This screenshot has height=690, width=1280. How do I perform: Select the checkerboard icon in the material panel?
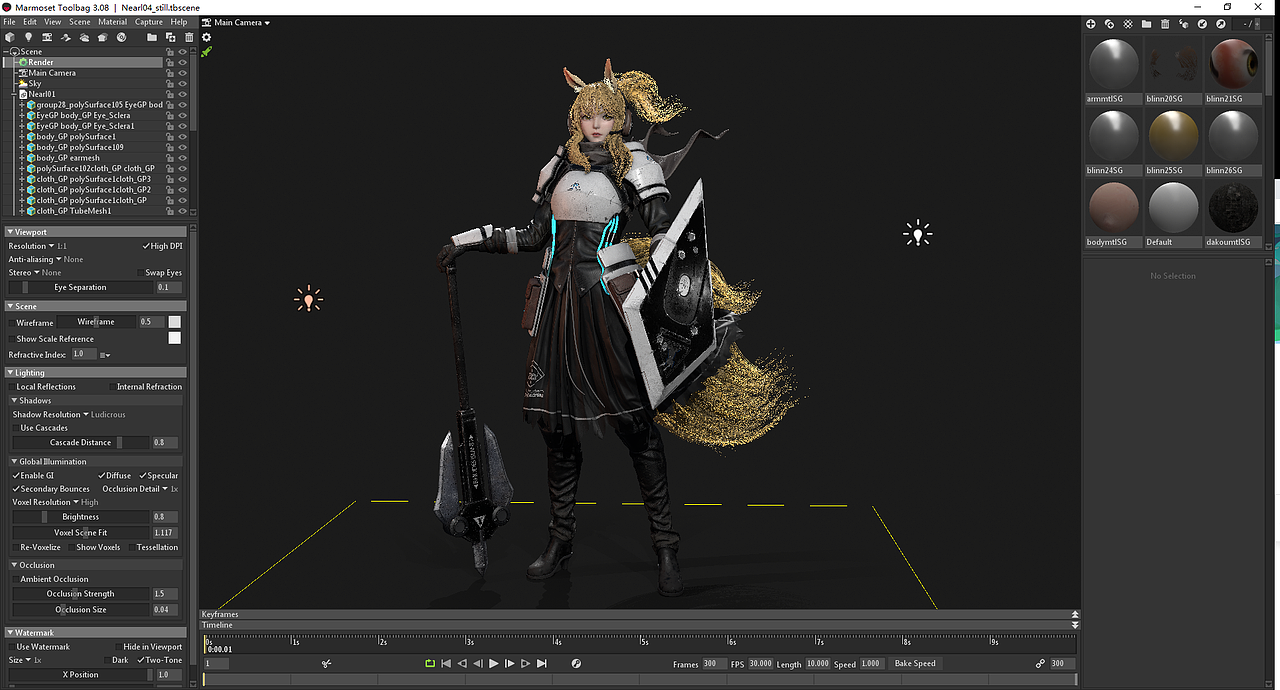click(1128, 24)
